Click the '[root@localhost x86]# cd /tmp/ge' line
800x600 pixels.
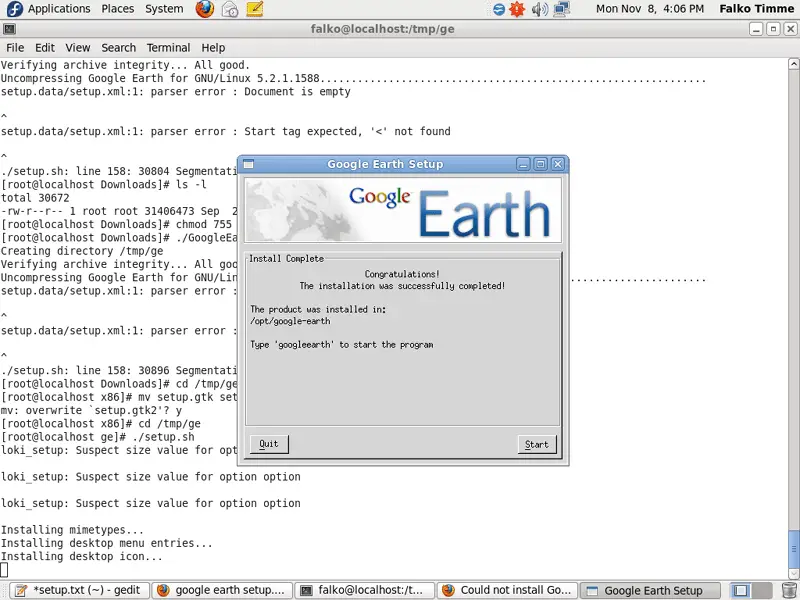(x=101, y=423)
